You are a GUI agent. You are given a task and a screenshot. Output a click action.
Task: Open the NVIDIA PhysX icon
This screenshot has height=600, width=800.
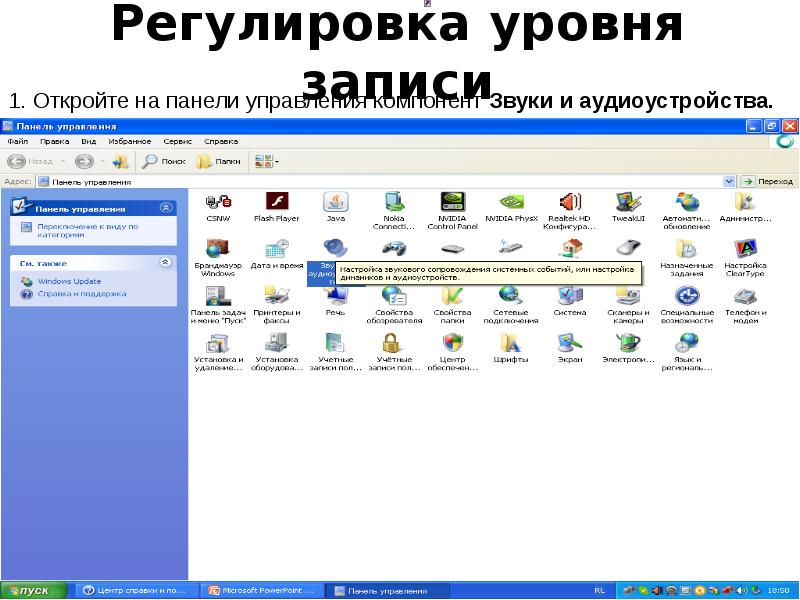click(x=511, y=207)
